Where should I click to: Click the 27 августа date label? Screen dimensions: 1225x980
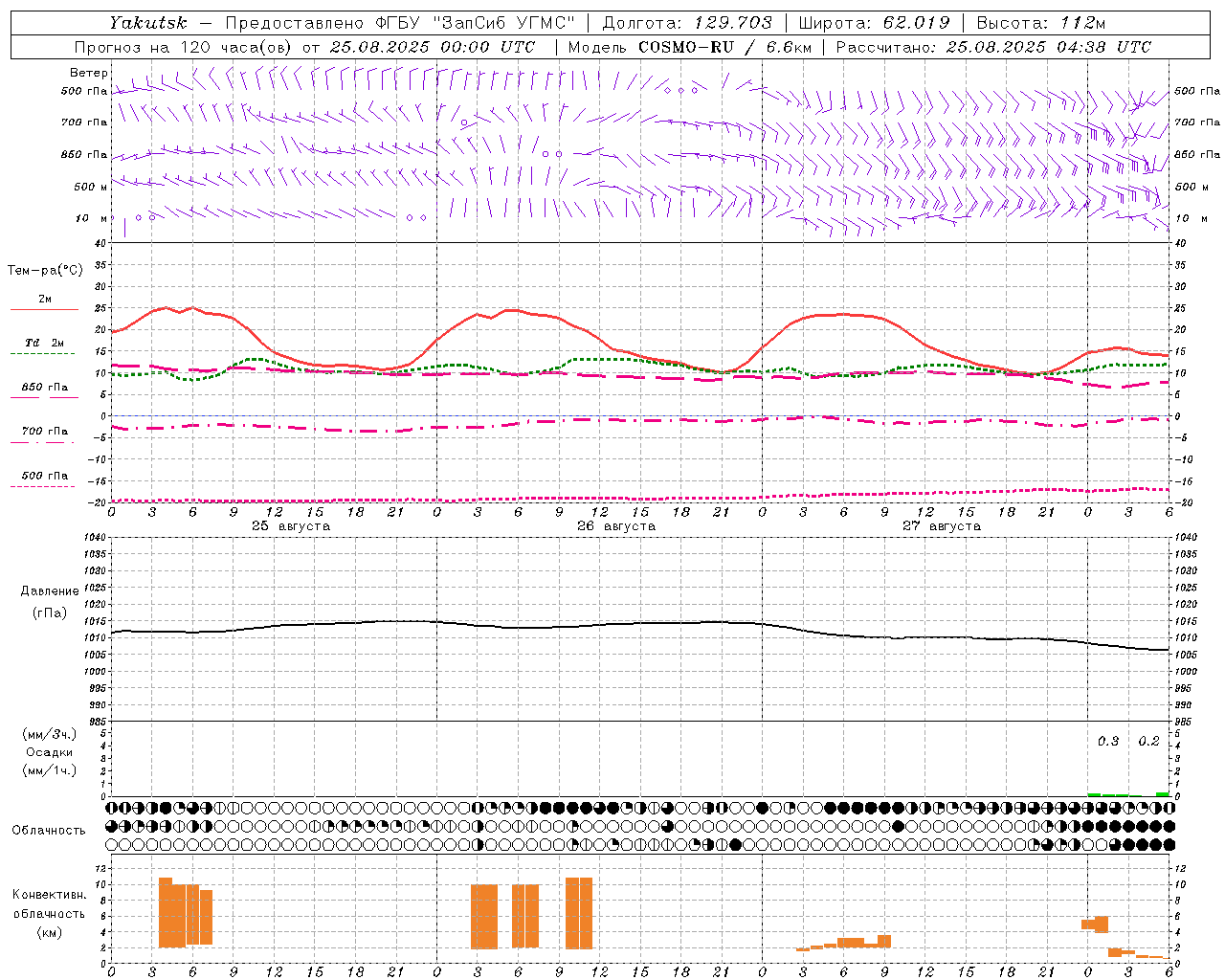942,526
